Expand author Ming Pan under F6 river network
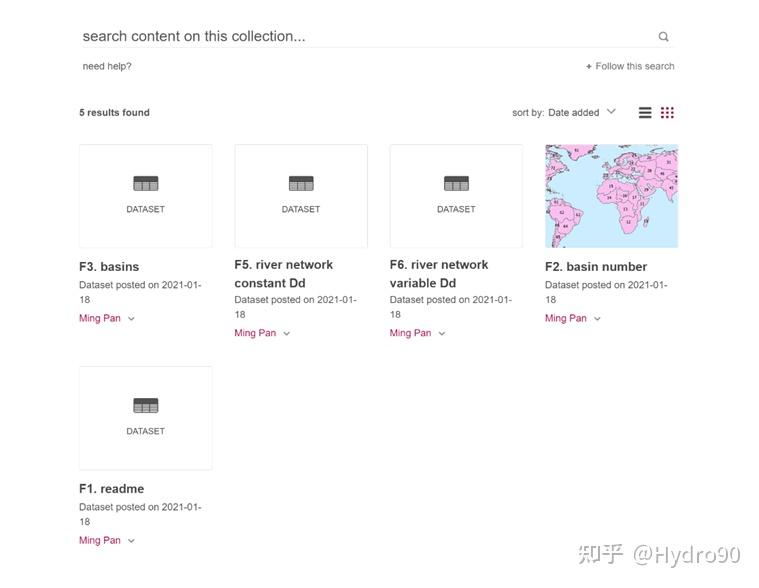This screenshot has width=759, height=588. tap(441, 334)
